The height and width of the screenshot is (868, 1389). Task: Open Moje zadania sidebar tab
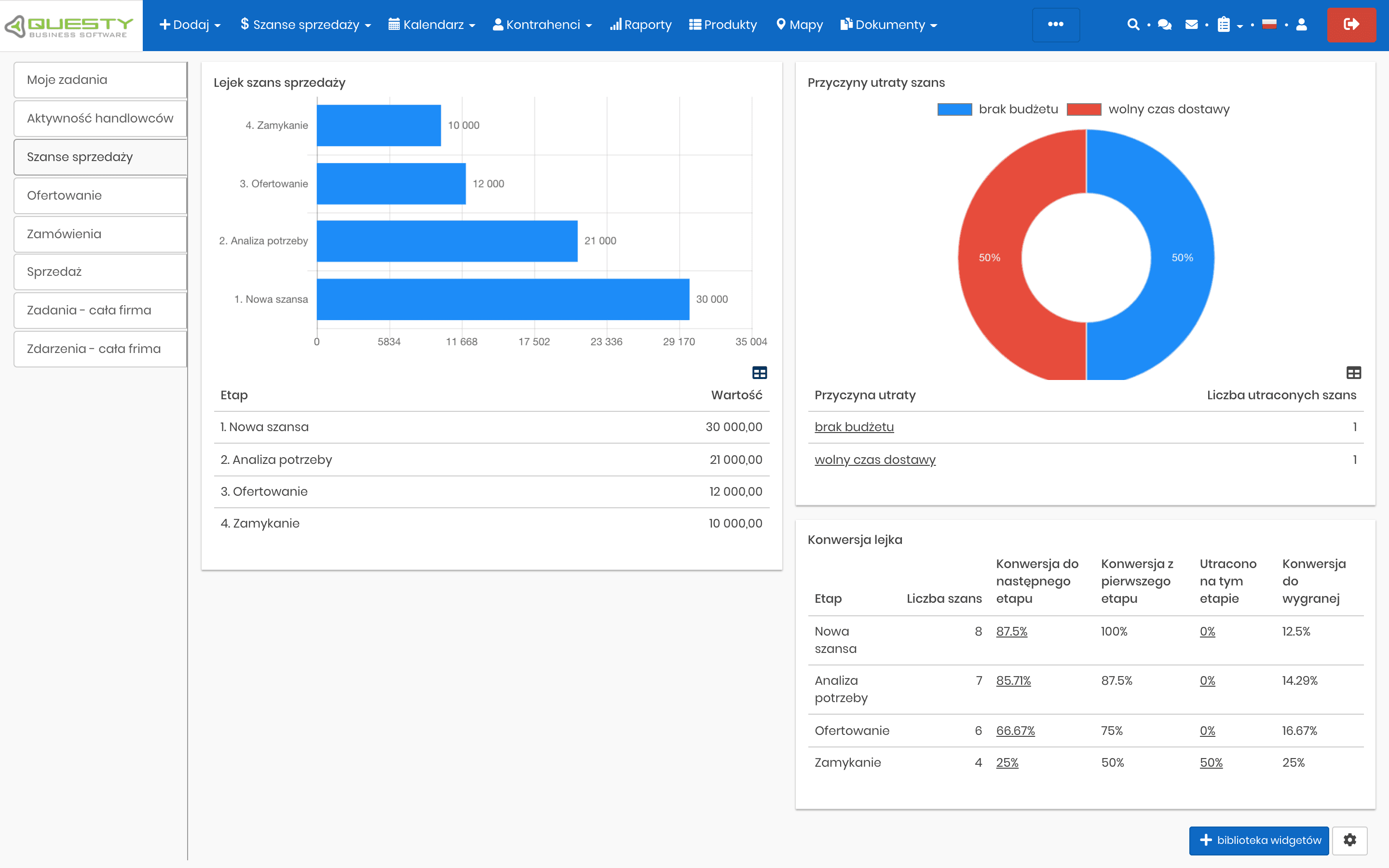pyautogui.click(x=100, y=80)
